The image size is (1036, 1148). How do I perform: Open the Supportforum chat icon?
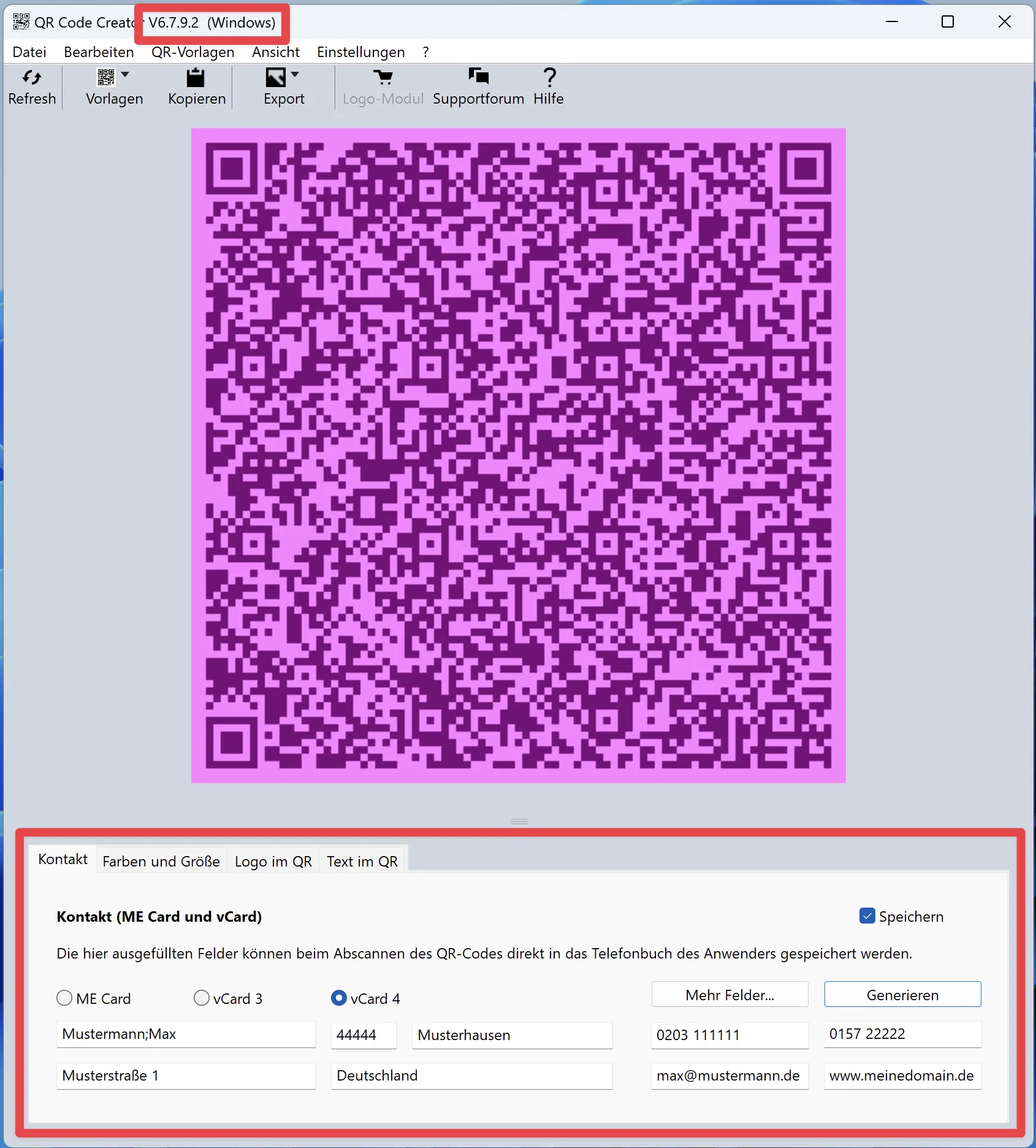[x=478, y=76]
